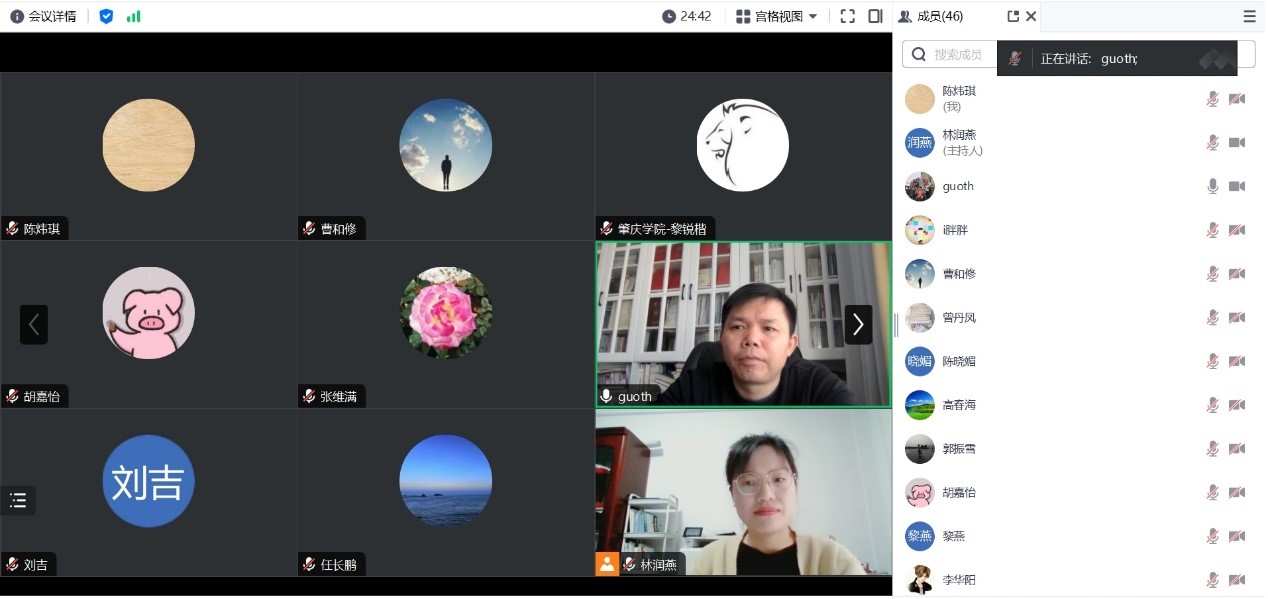1268x599 pixels.
Task: Check the green network signal icon
Action: coord(133,16)
